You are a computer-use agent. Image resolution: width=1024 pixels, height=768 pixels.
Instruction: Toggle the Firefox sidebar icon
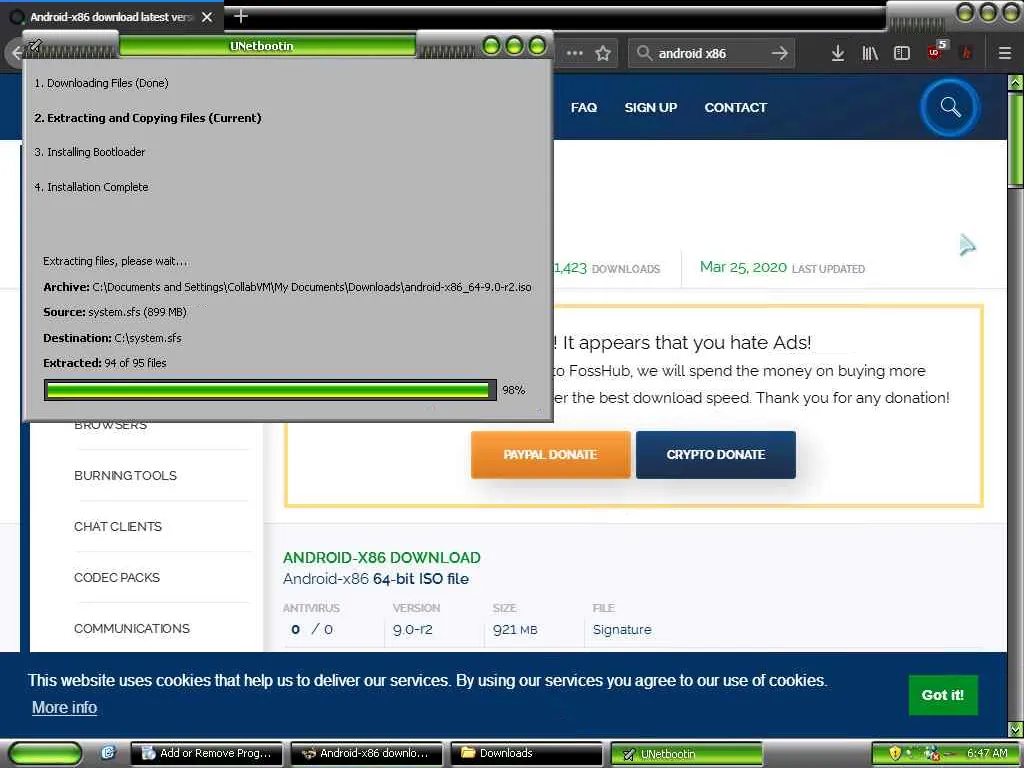click(902, 54)
